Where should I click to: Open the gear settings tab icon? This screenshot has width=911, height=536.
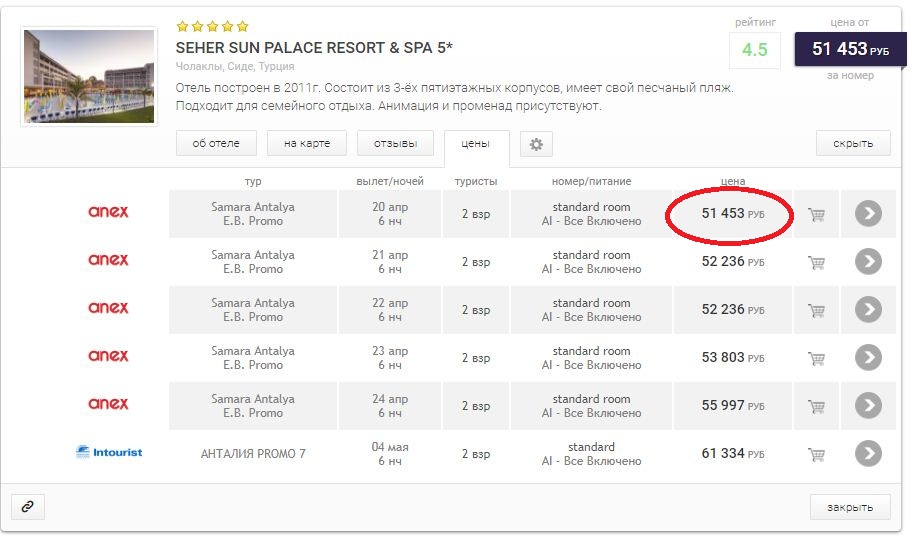(536, 144)
